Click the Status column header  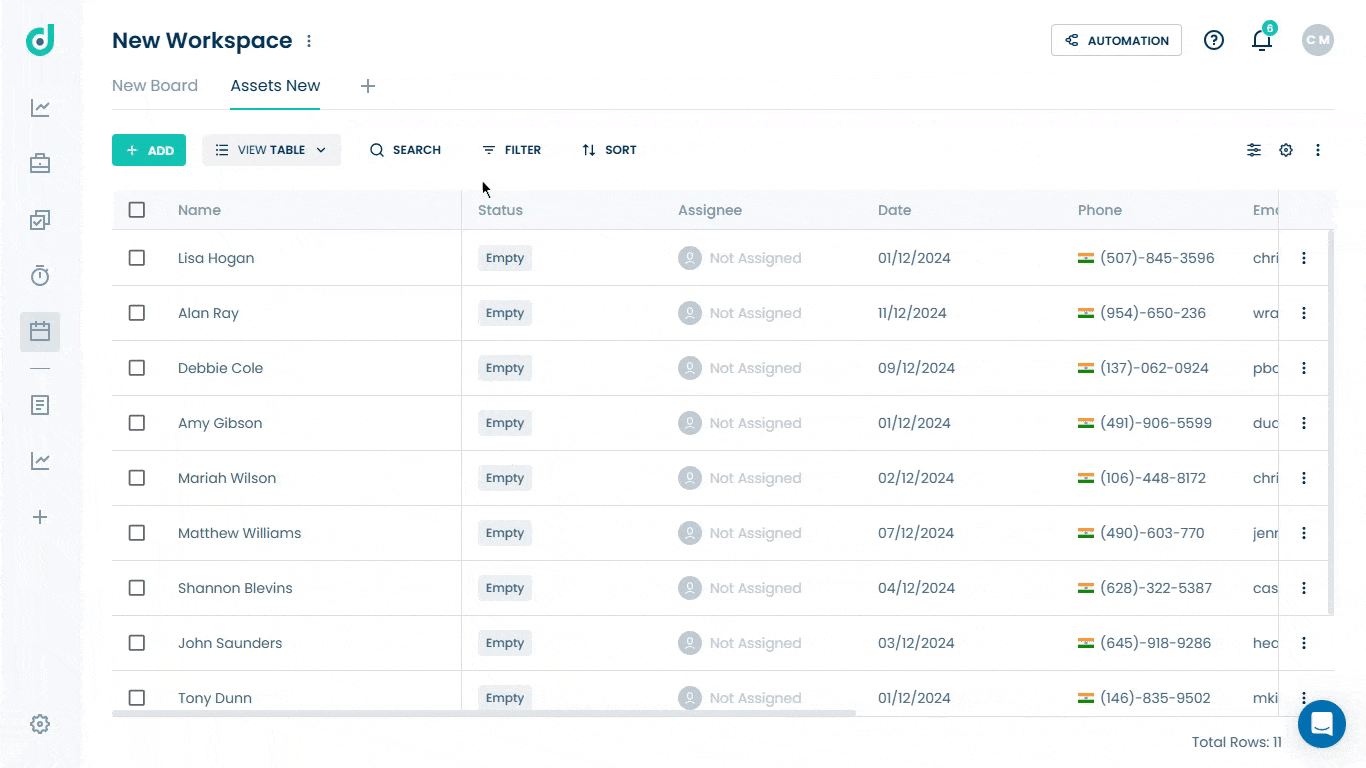[x=500, y=210]
